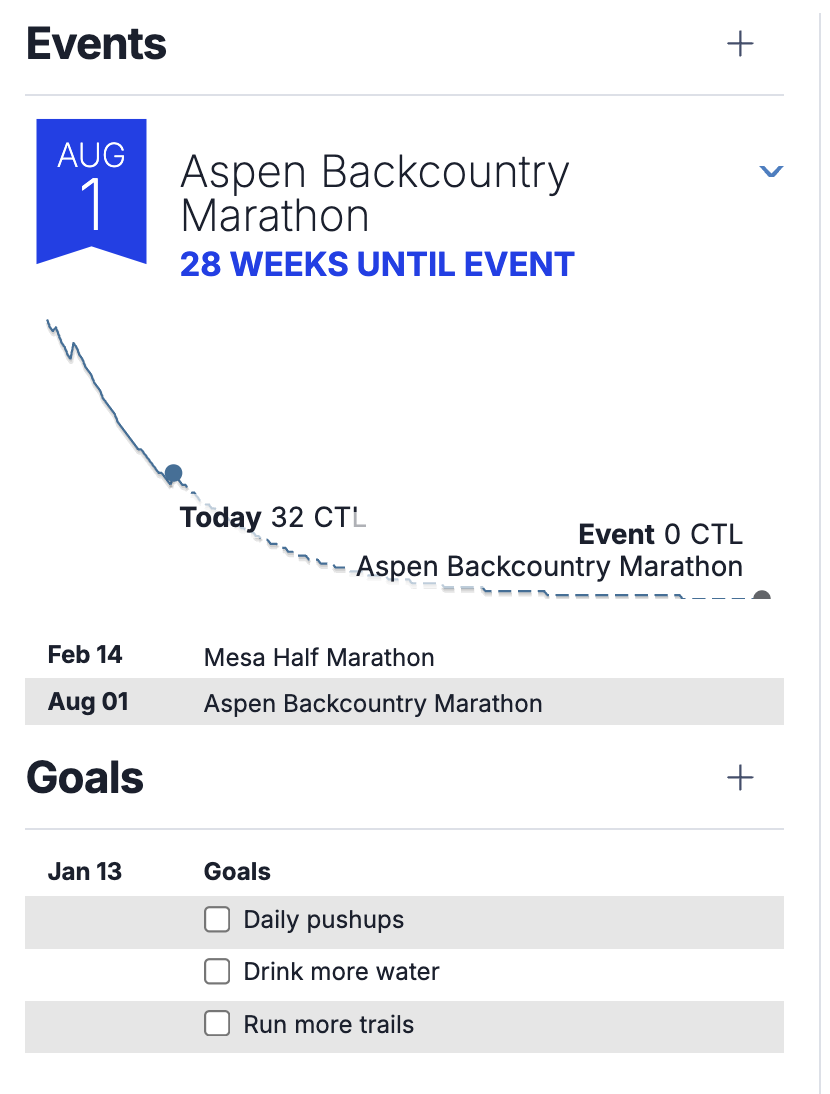Click the 28 Weeks Until Event text
Screen dimensions: 830x1094
tap(377, 264)
